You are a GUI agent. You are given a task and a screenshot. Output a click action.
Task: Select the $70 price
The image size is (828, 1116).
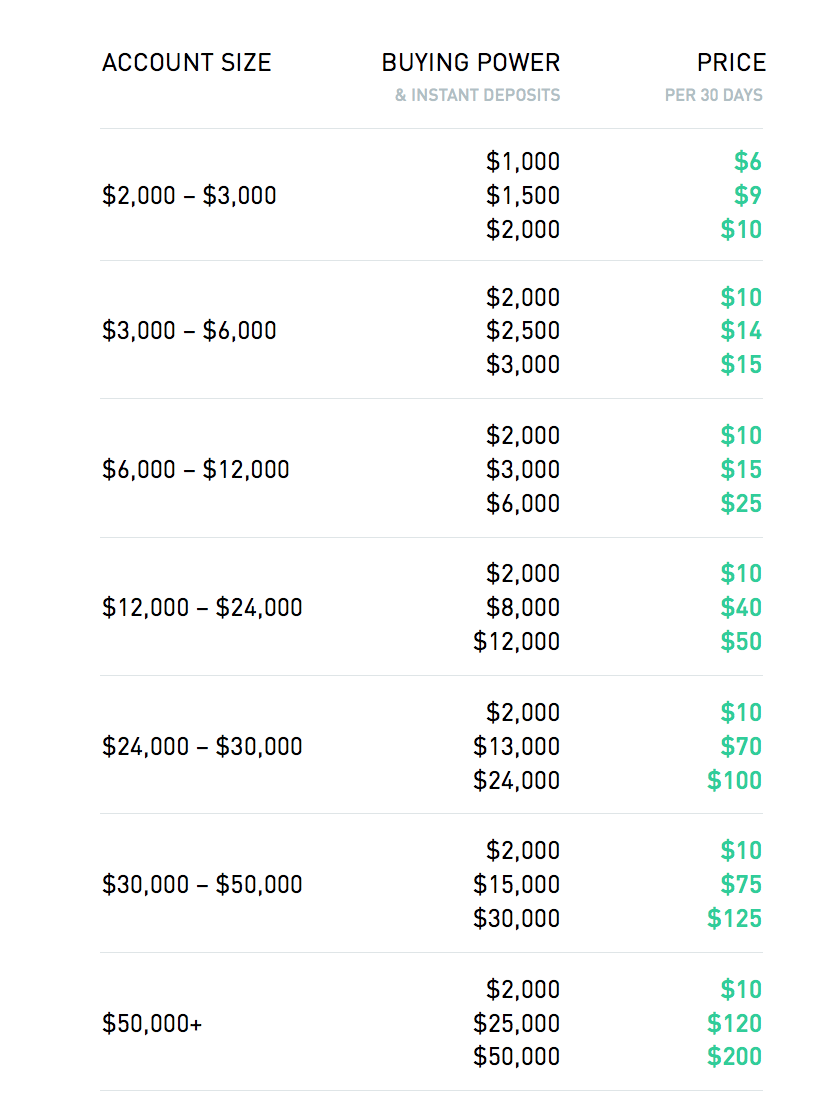(x=741, y=746)
